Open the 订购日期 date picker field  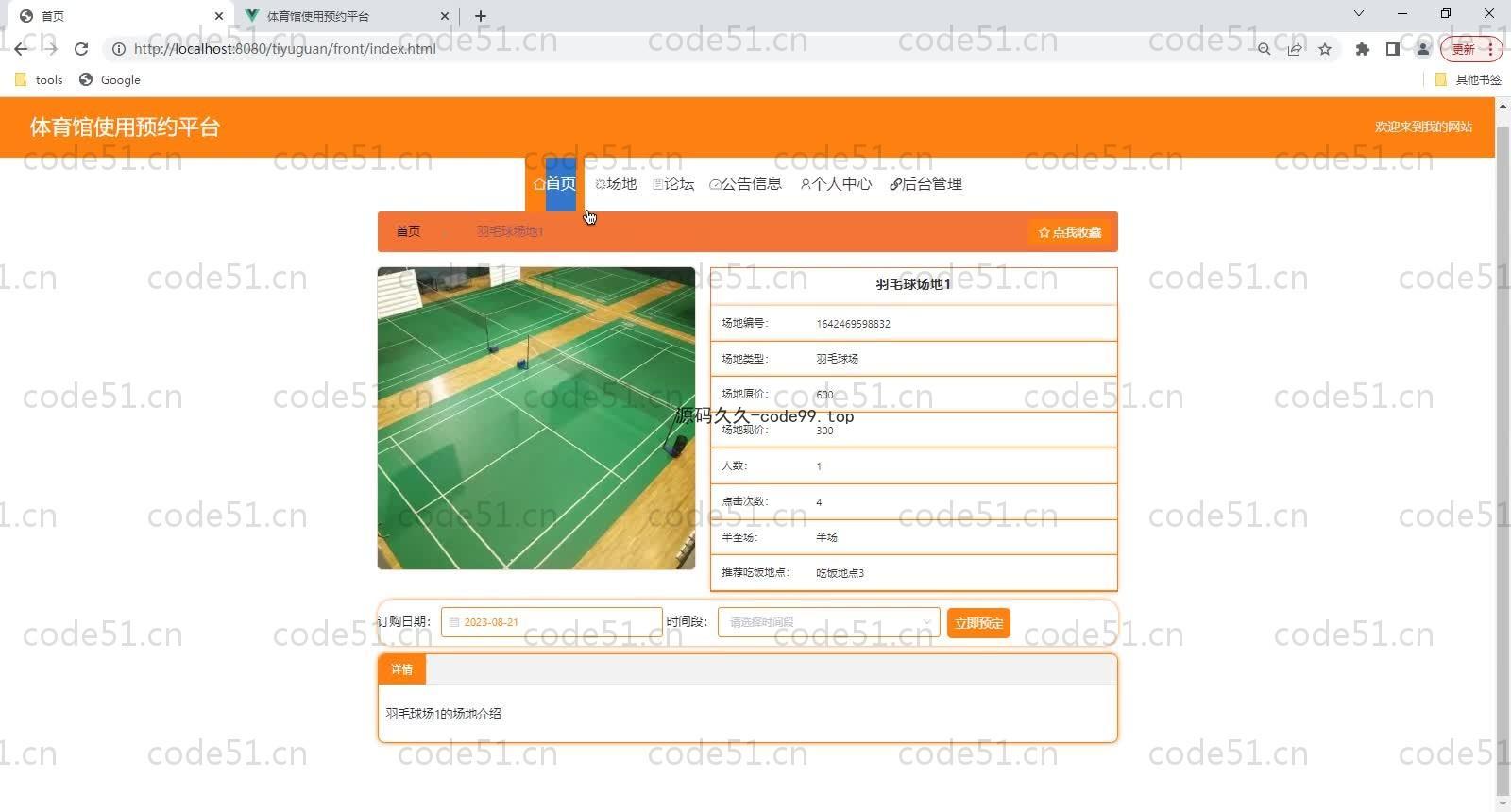[x=552, y=622]
